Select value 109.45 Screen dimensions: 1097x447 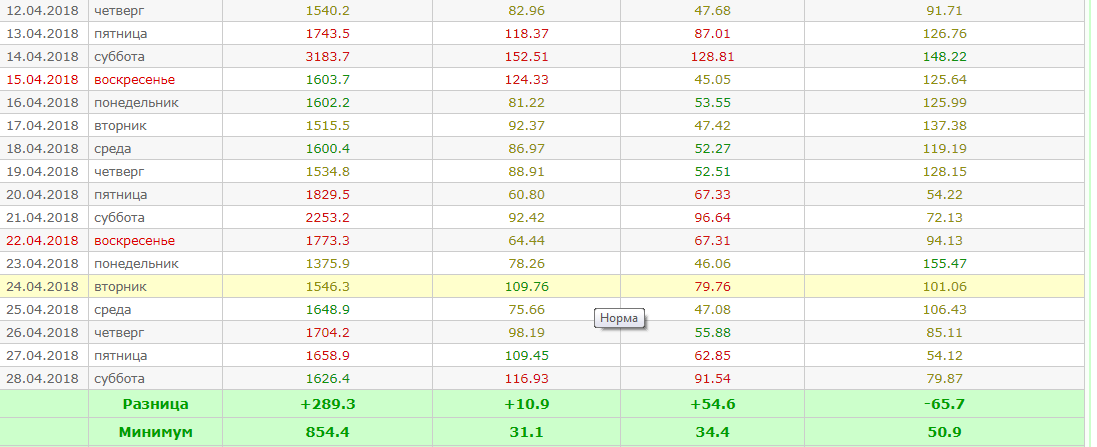[527, 355]
